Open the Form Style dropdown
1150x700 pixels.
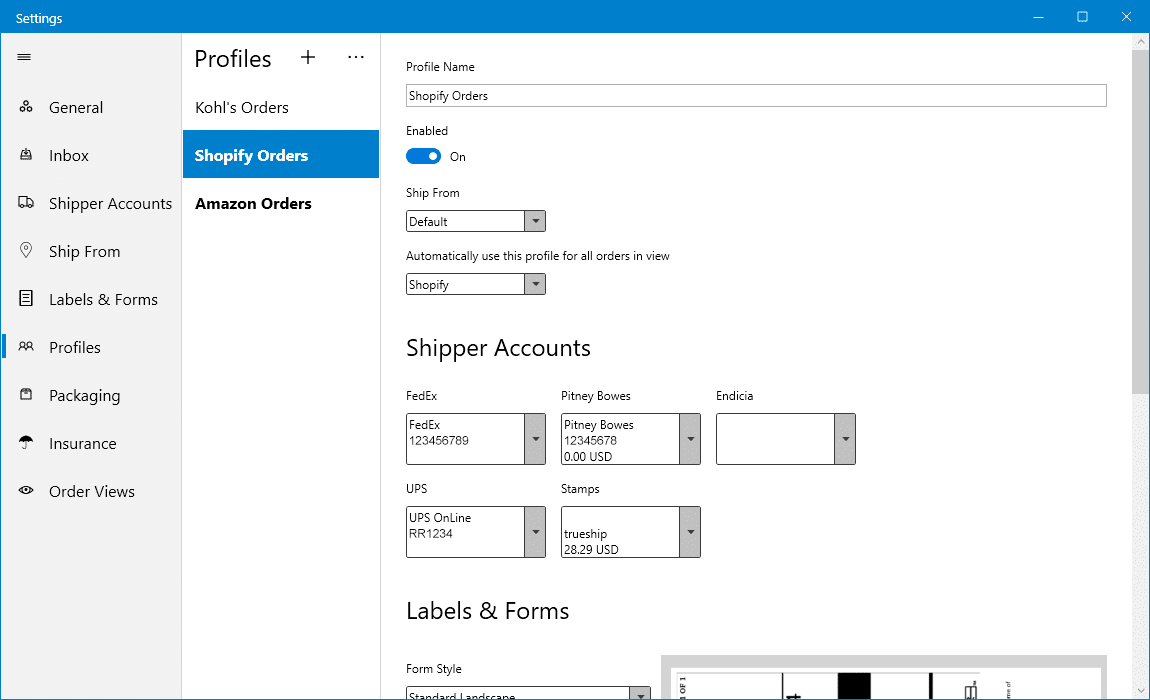(528, 693)
